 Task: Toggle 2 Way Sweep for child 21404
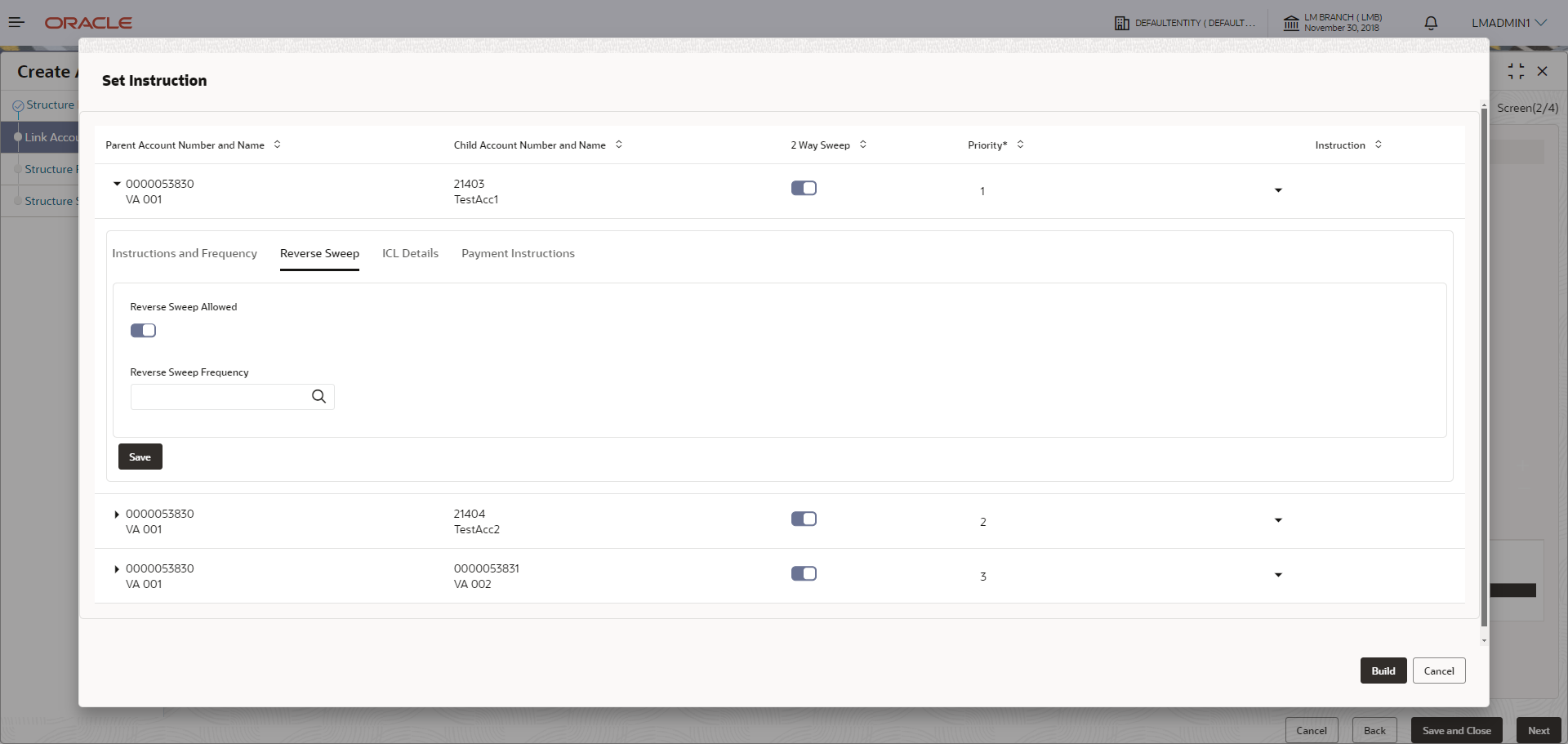[x=804, y=519]
